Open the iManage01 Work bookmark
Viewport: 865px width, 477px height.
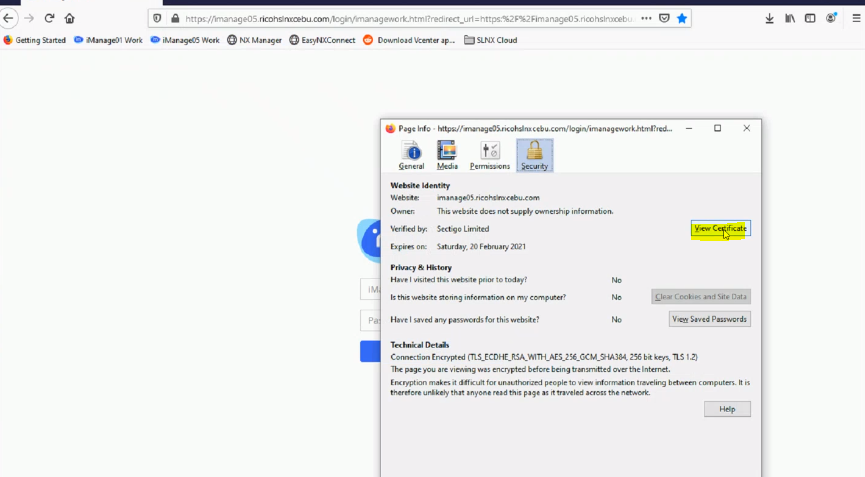point(108,40)
